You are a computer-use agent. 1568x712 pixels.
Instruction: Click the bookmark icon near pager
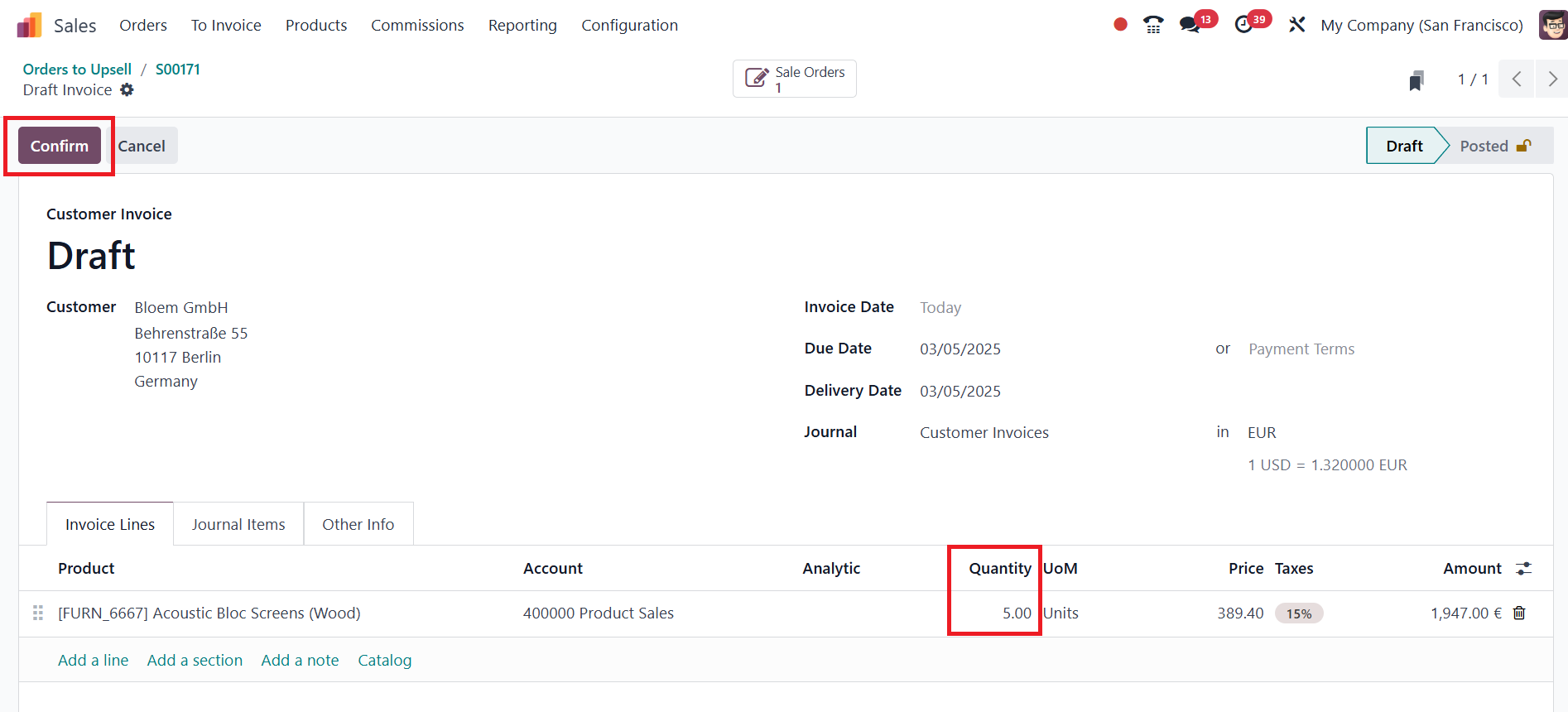(x=1416, y=80)
